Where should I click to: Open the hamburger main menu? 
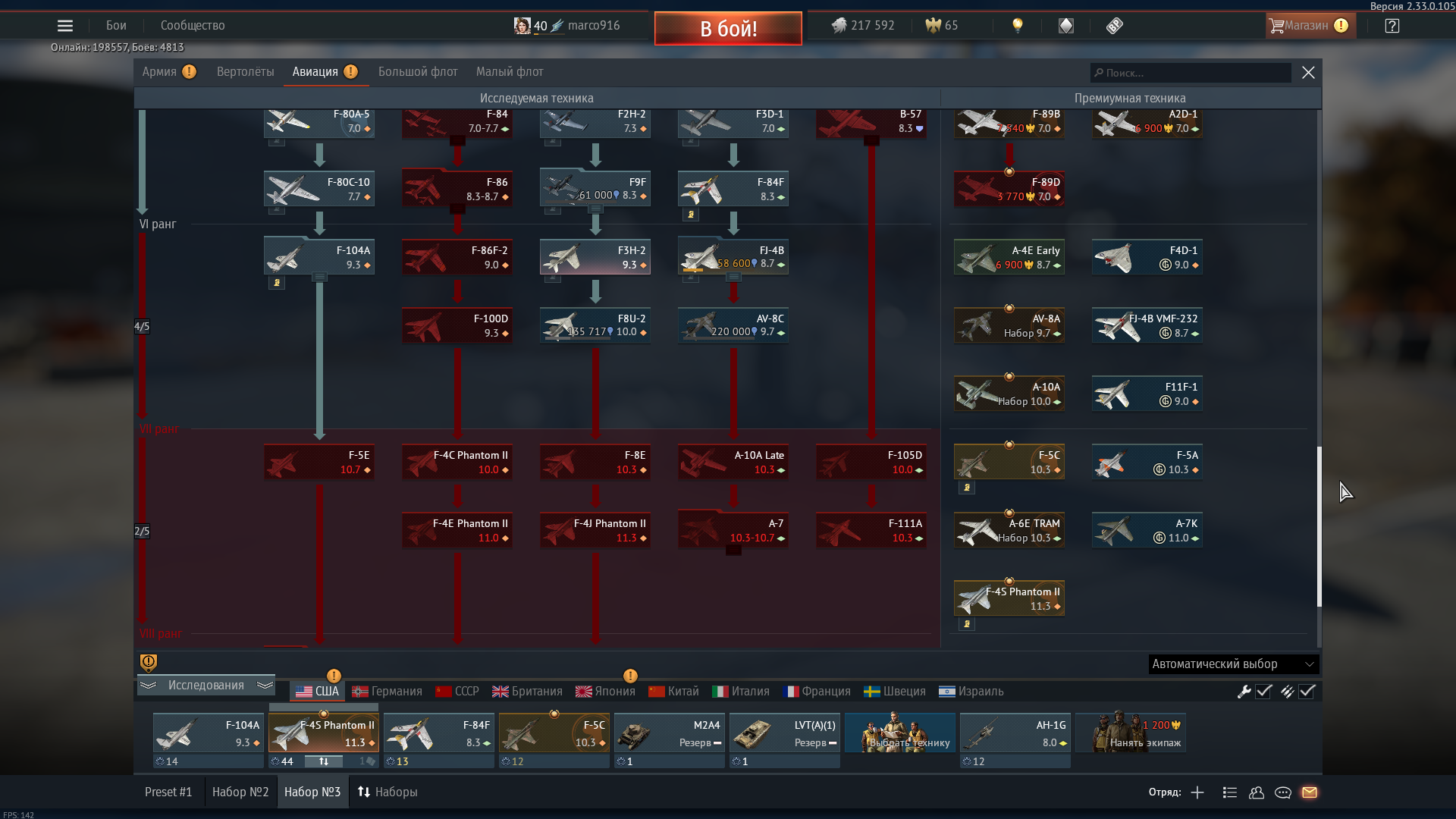[x=65, y=26]
